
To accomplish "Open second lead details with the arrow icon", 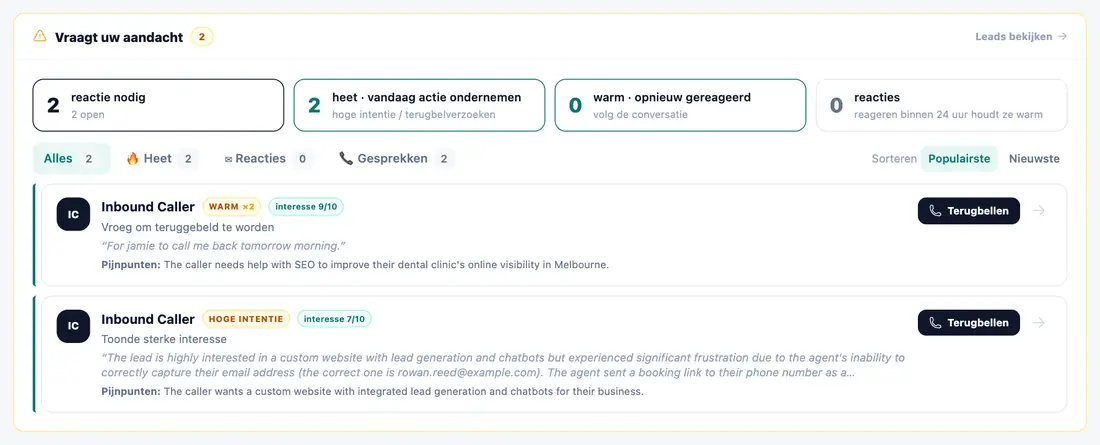I will 1039,323.
